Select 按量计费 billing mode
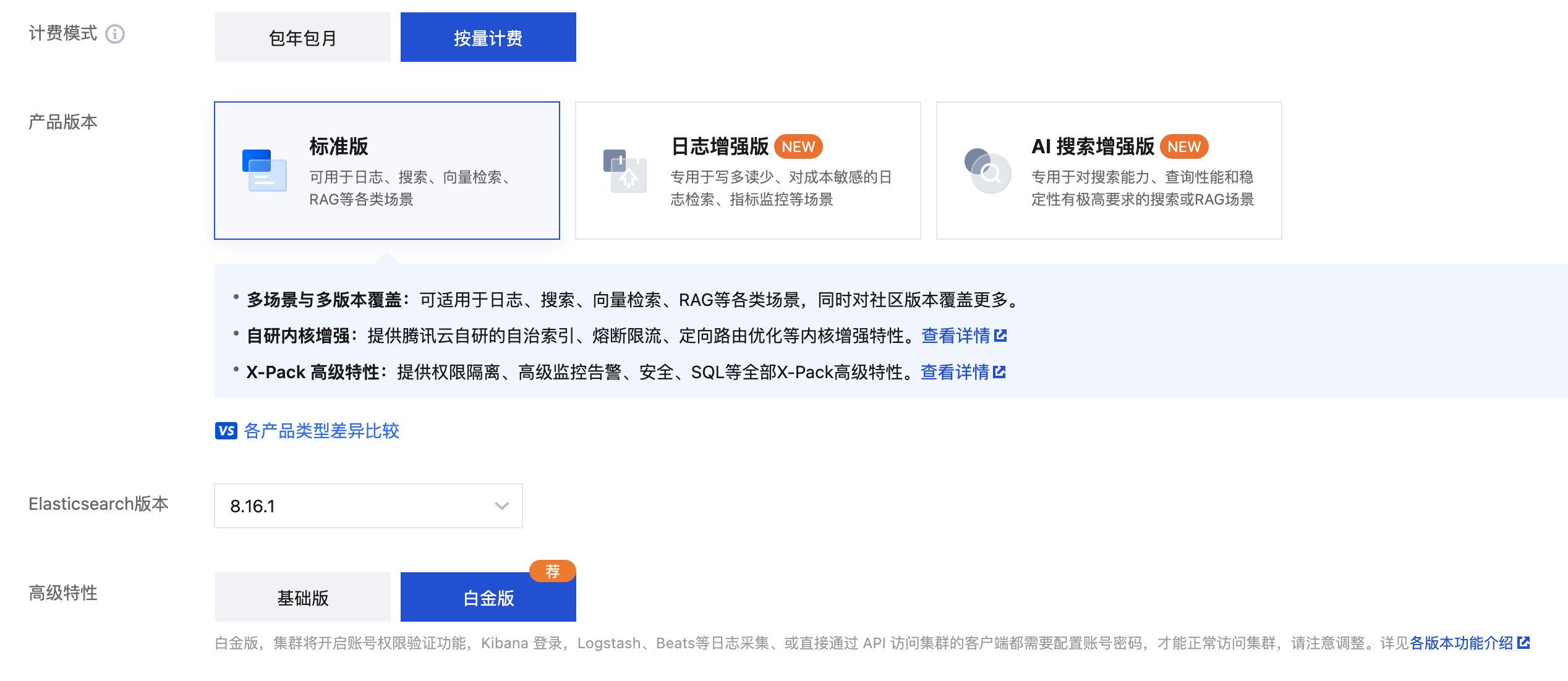The image size is (1568, 681). [x=488, y=38]
